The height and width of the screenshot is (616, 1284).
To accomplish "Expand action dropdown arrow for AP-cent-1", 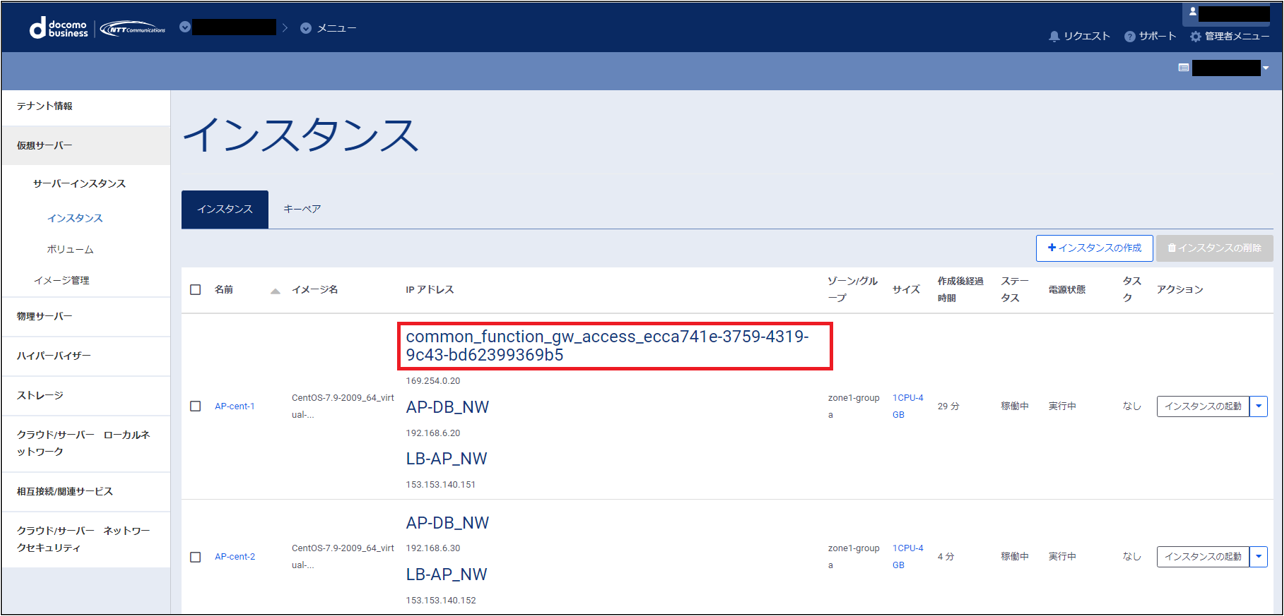I will coord(1259,407).
